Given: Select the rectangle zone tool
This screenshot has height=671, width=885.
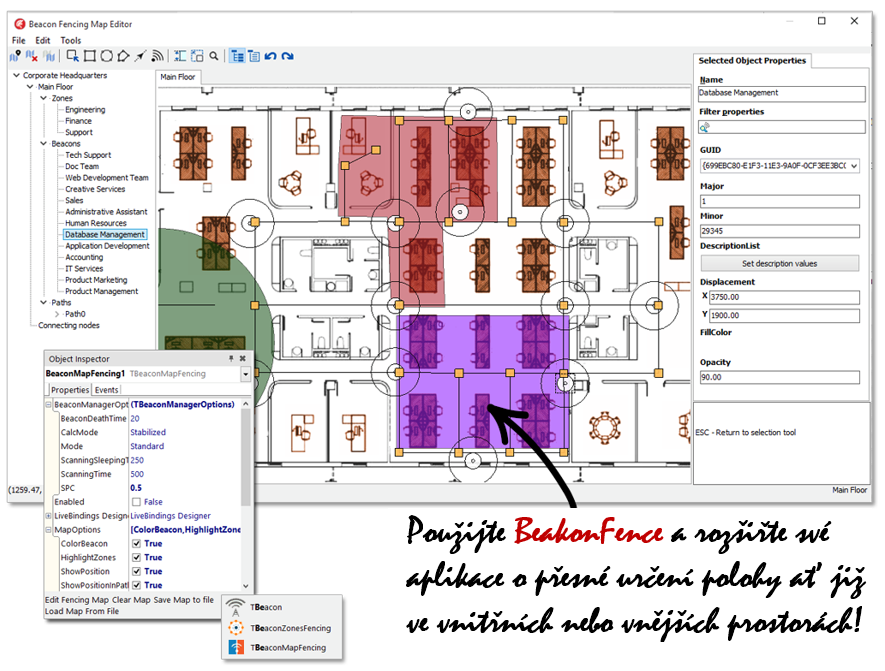Looking at the screenshot, I should (89, 56).
